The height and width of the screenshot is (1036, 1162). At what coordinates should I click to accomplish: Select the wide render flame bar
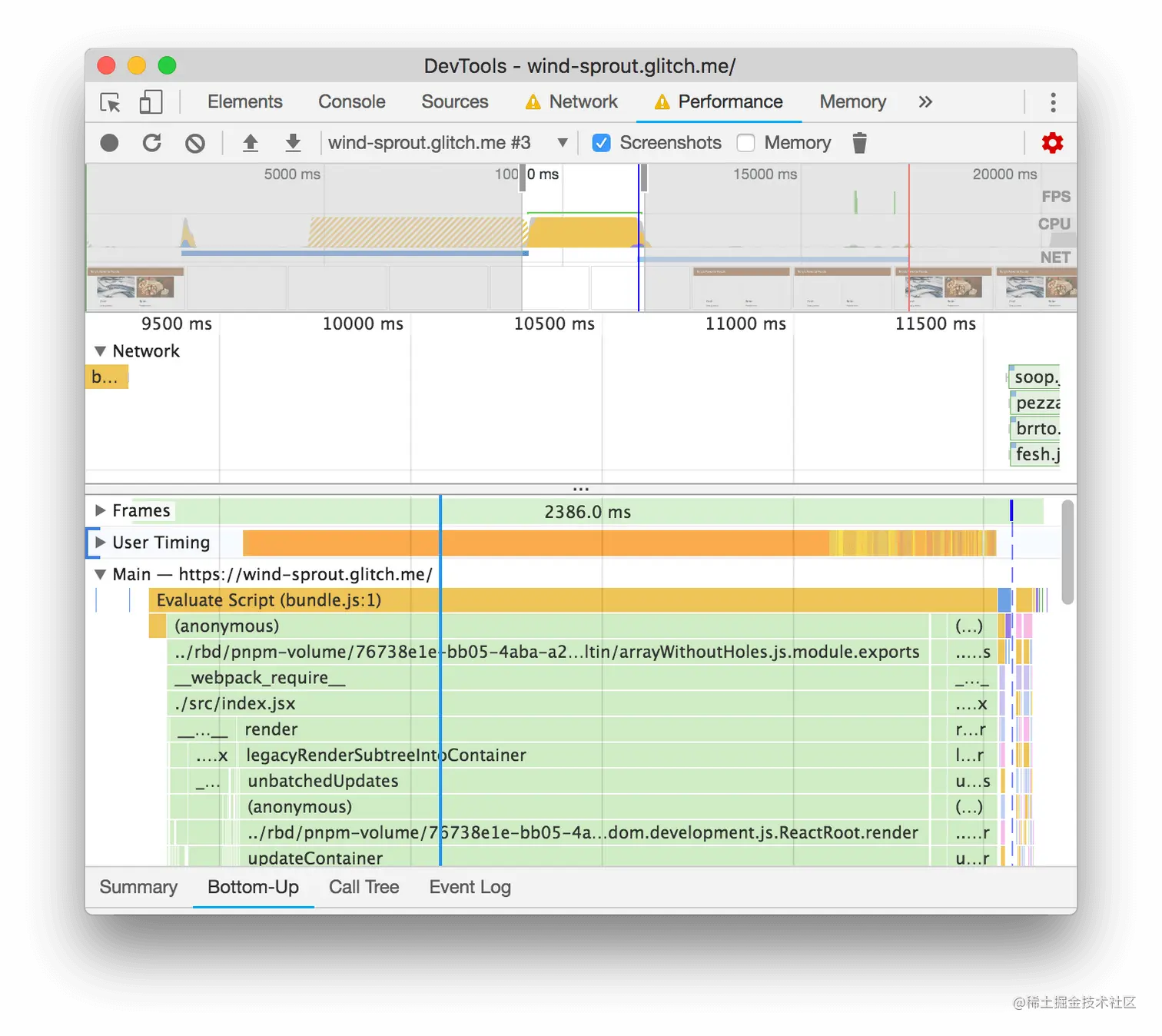[583, 729]
